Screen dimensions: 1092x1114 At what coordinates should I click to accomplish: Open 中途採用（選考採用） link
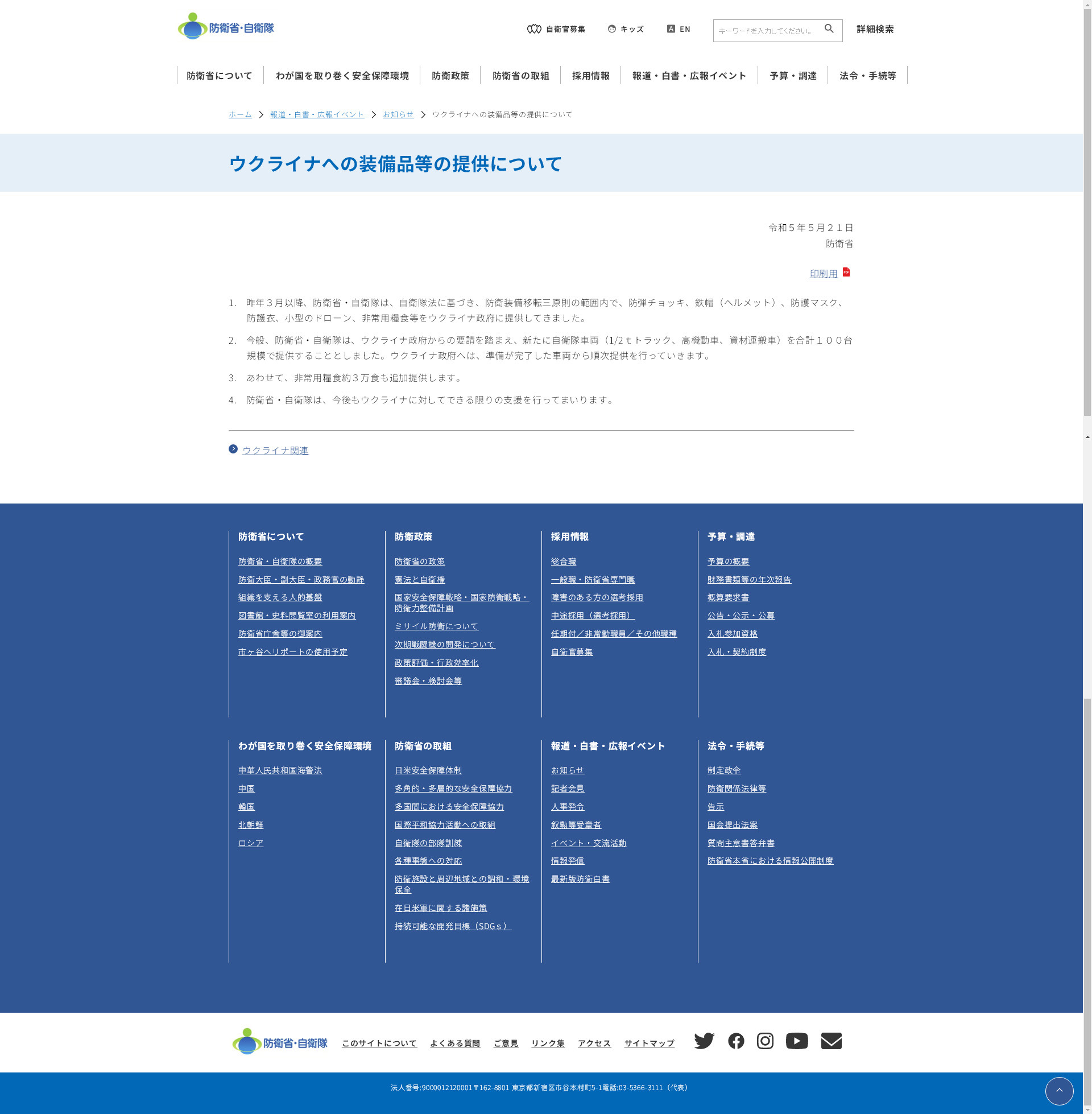pyautogui.click(x=593, y=616)
